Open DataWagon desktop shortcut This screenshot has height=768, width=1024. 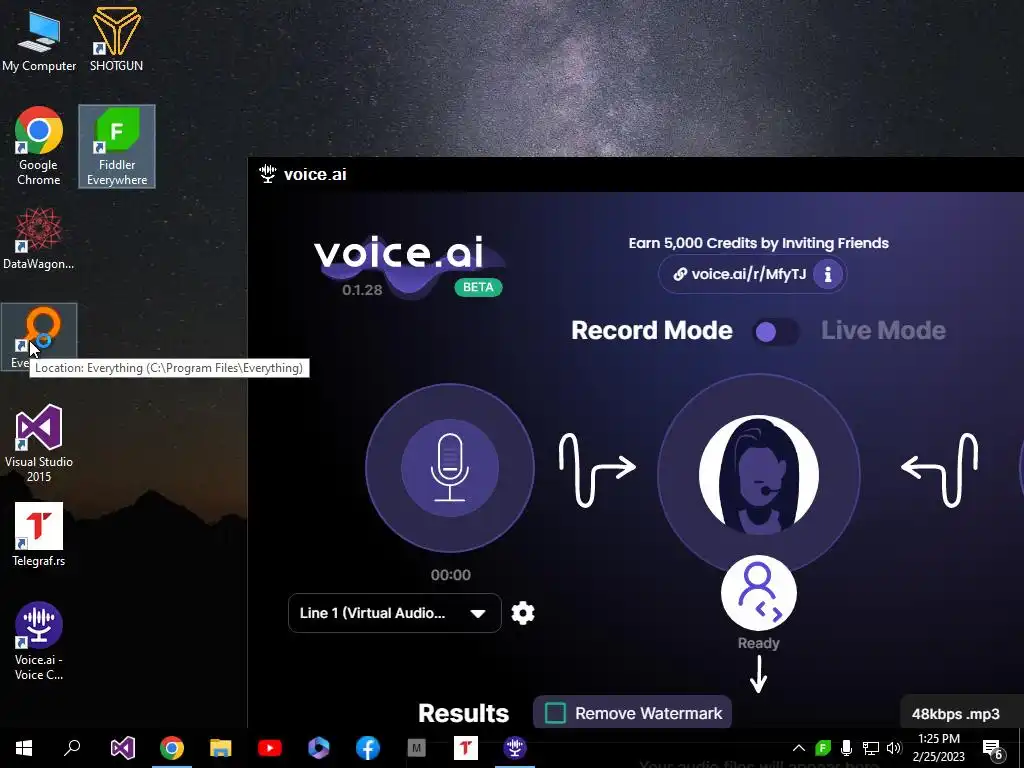(39, 238)
